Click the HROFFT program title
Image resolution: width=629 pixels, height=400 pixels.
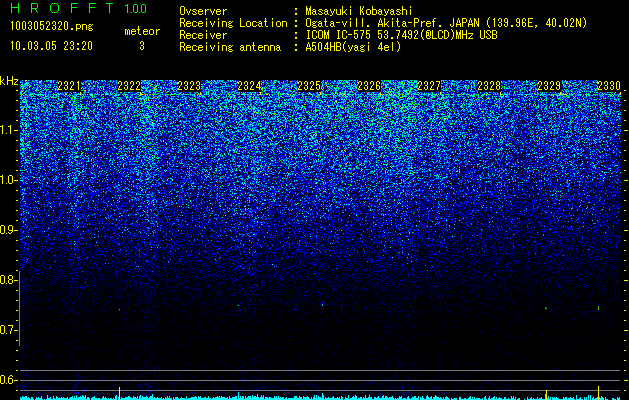[62, 9]
